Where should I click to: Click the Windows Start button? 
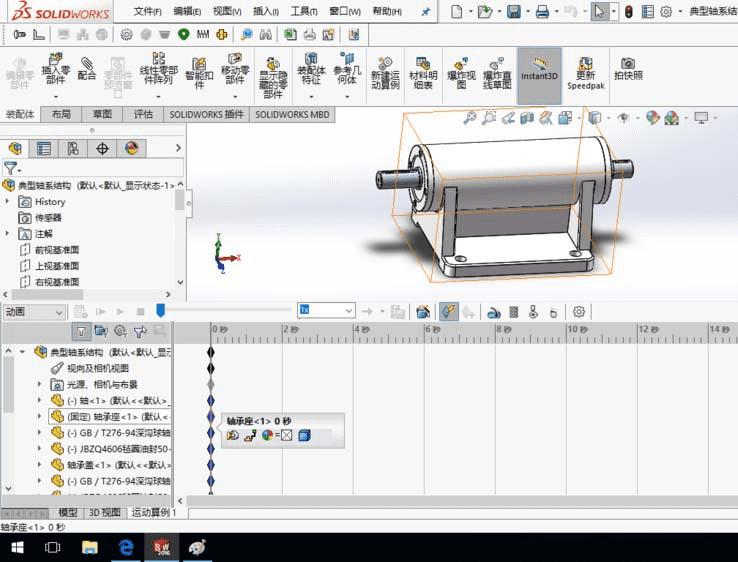(x=17, y=547)
